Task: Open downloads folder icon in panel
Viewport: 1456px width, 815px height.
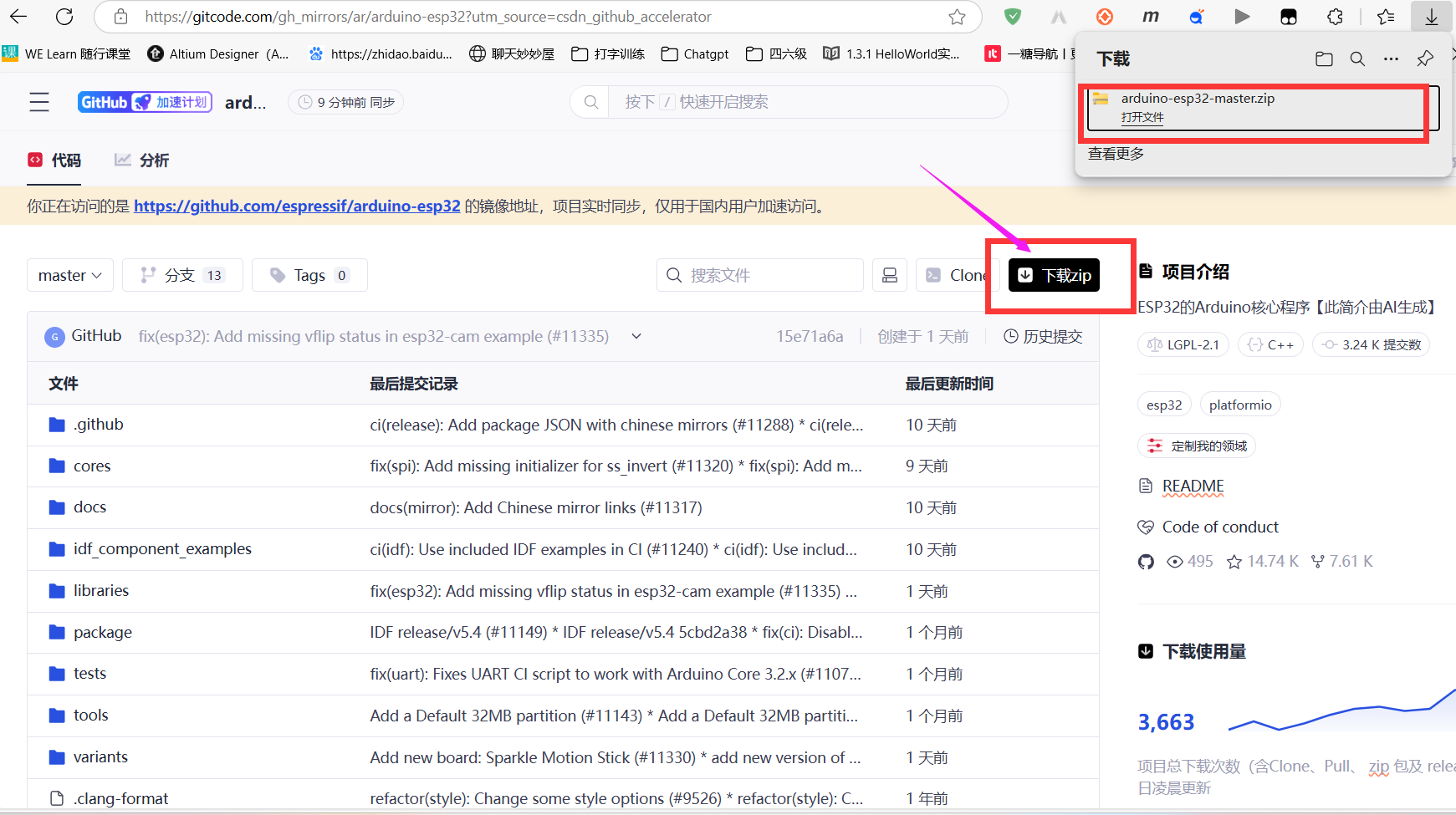Action: coord(1324,59)
